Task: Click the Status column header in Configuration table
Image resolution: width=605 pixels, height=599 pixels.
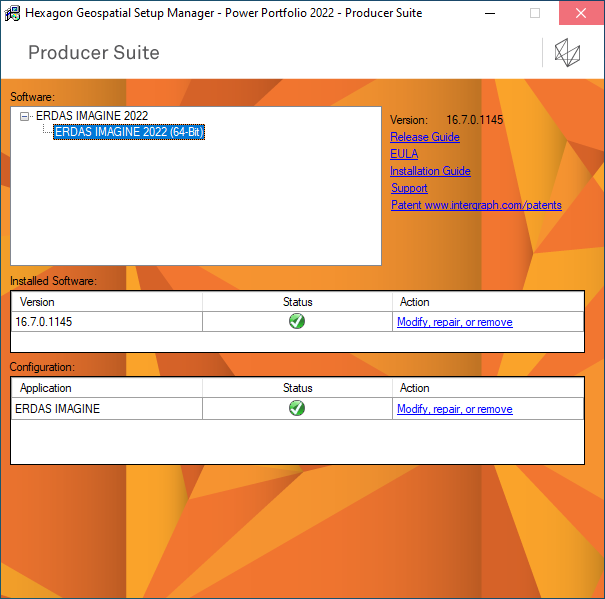Action: tap(297, 388)
